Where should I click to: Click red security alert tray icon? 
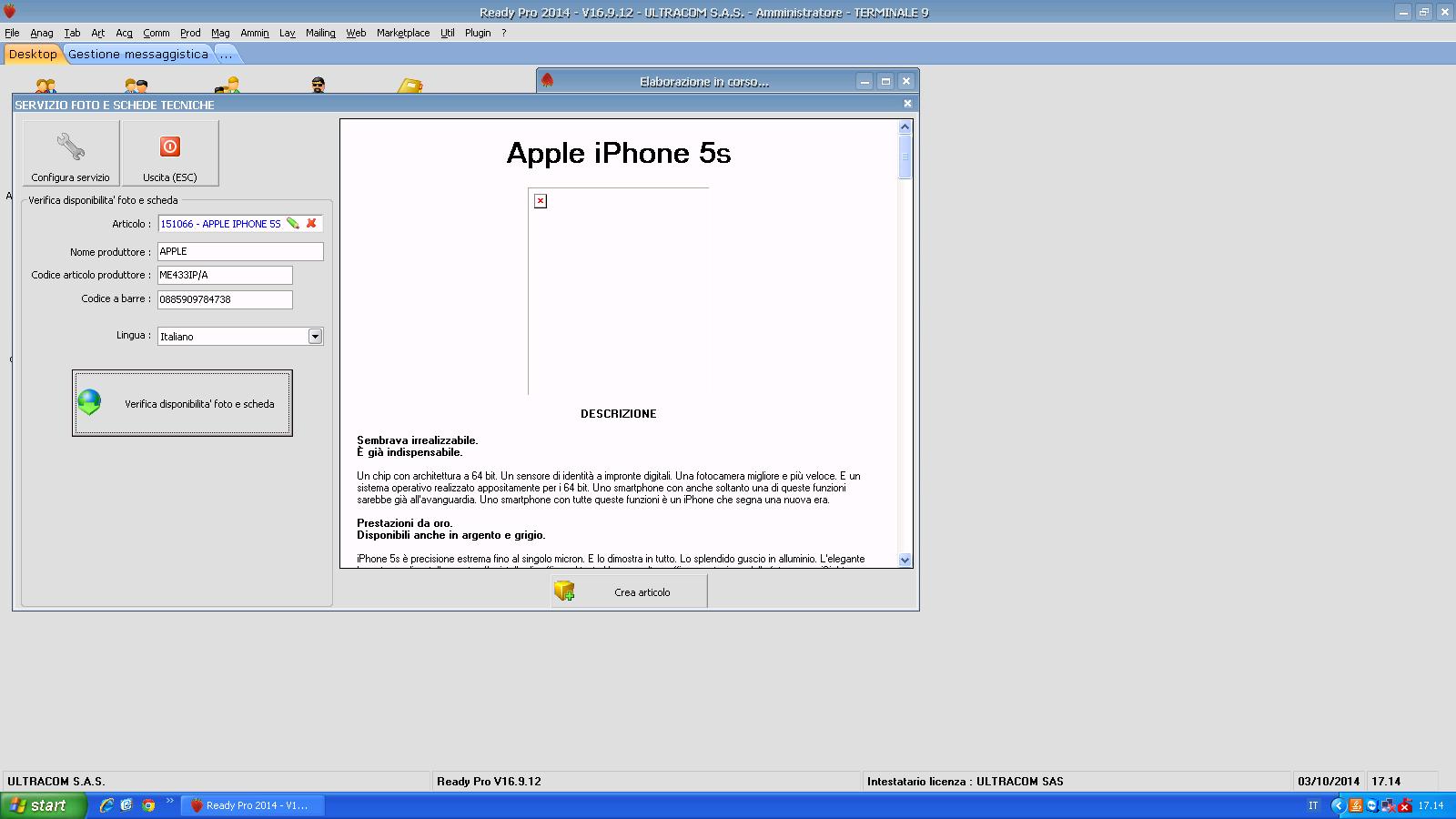click(x=1405, y=805)
